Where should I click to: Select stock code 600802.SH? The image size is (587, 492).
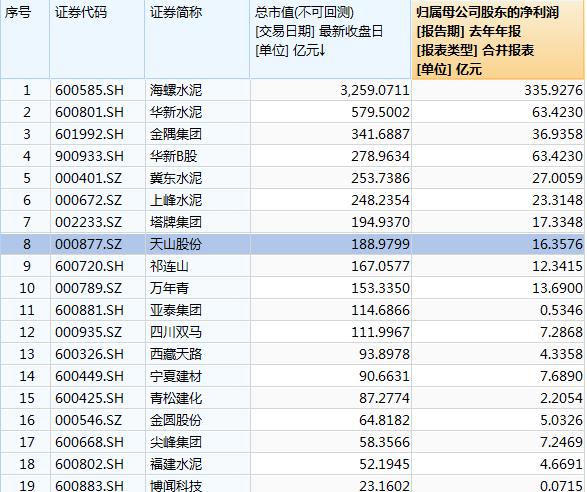(89, 465)
